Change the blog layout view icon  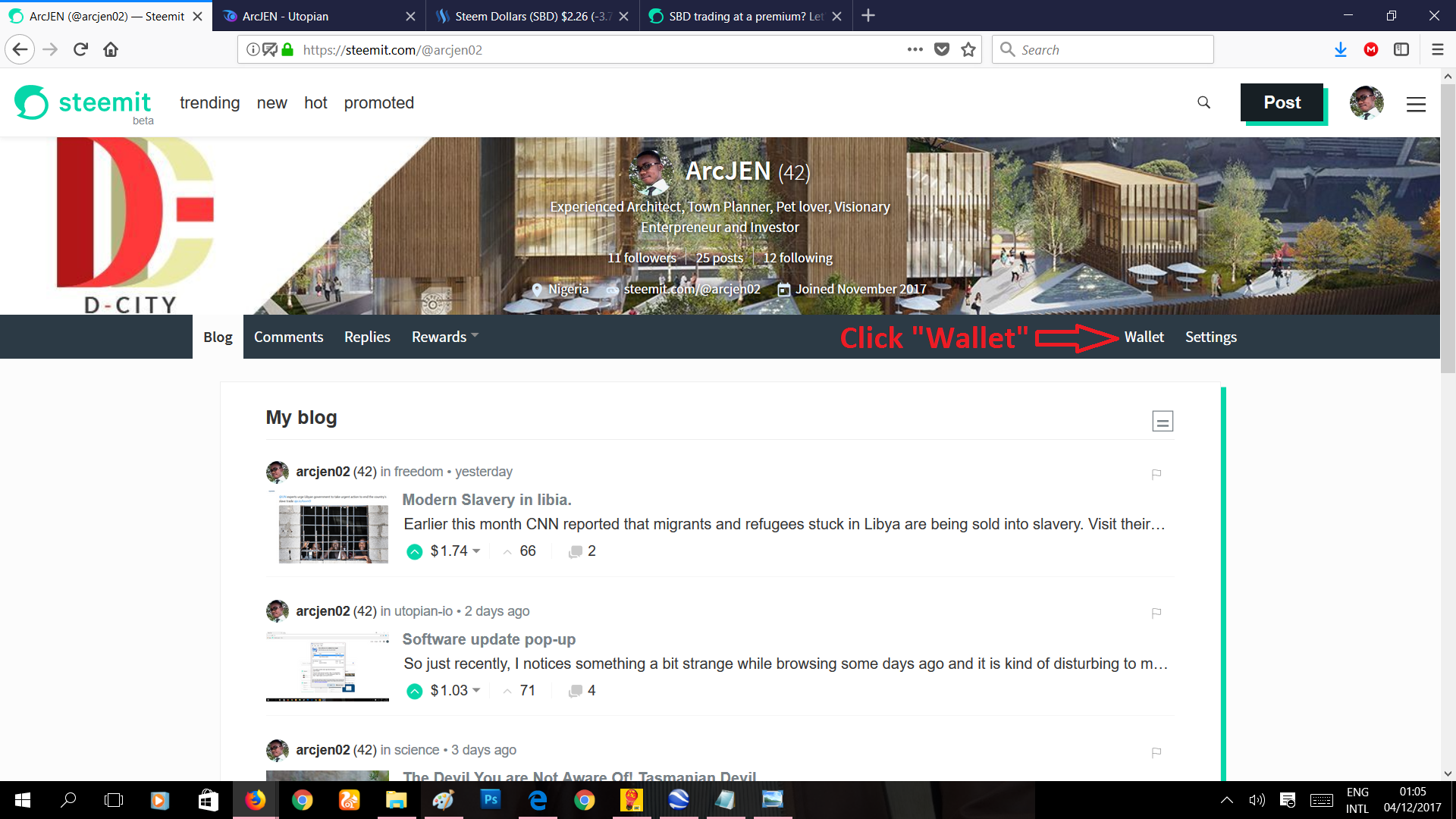click(1162, 421)
